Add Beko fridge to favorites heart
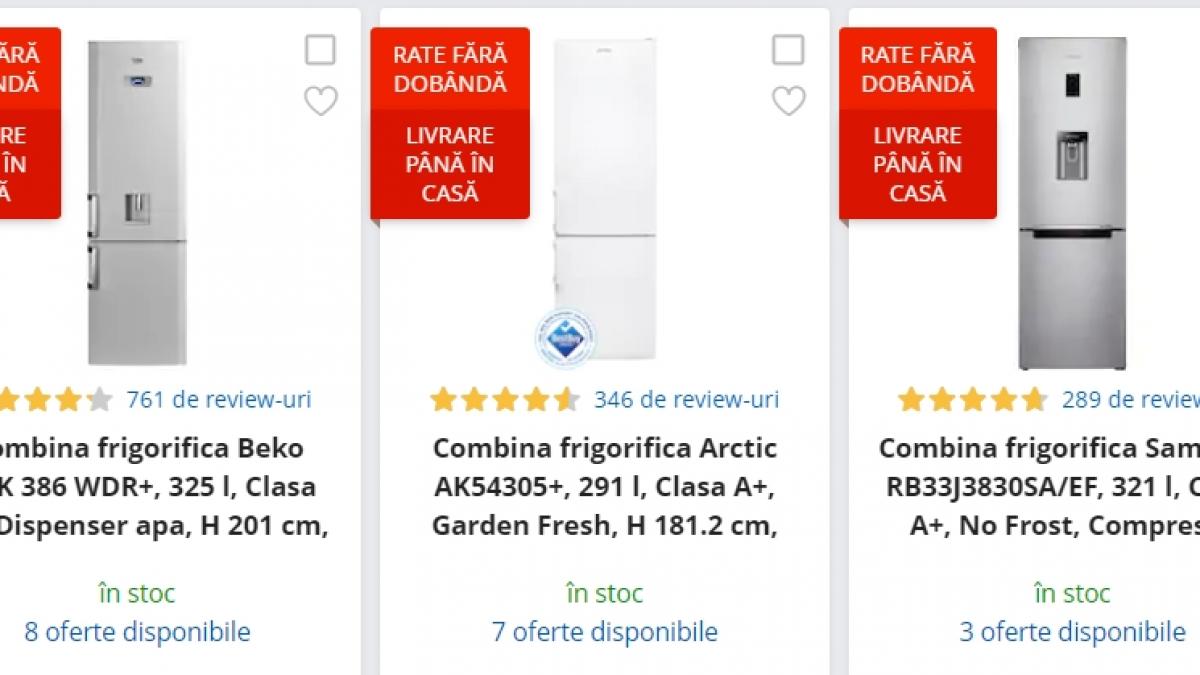This screenshot has height=675, width=1200. point(321,101)
